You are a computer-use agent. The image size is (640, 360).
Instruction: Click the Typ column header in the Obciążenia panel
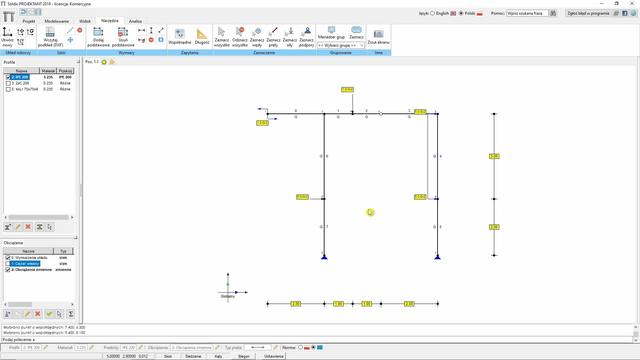[63, 251]
